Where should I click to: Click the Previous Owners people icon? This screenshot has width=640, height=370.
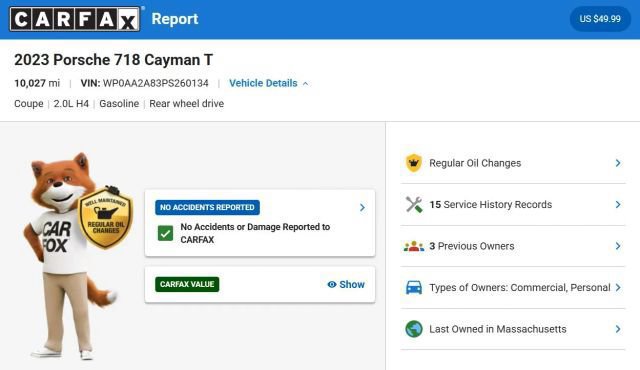click(414, 246)
